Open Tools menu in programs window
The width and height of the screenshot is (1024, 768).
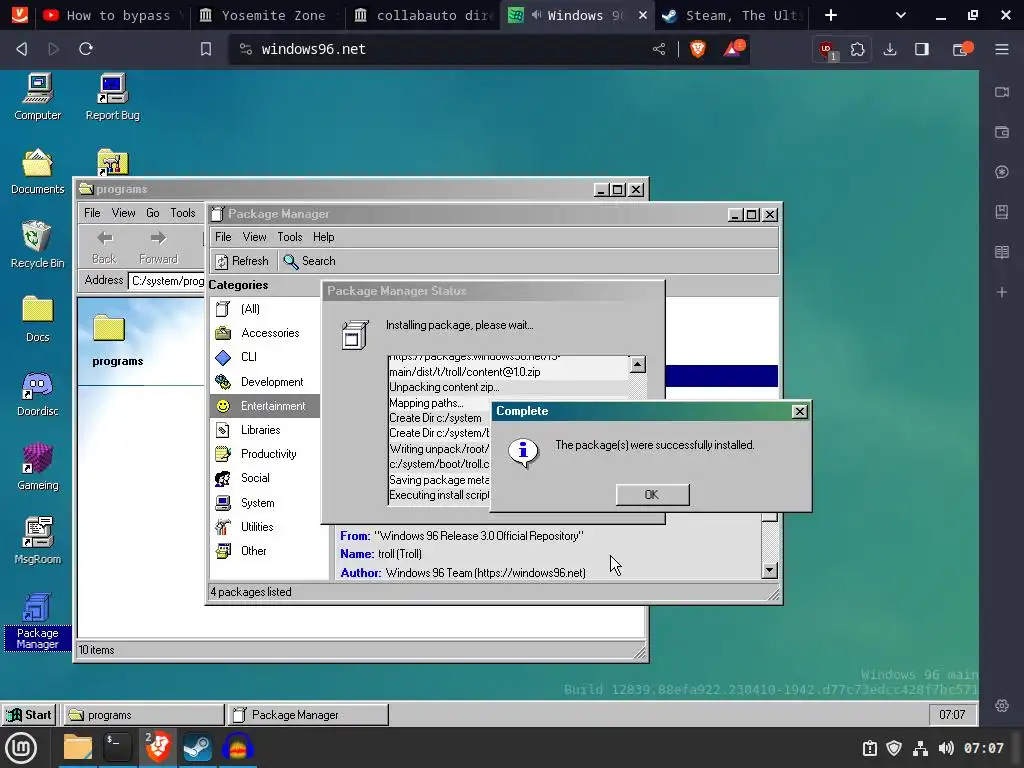tap(183, 213)
